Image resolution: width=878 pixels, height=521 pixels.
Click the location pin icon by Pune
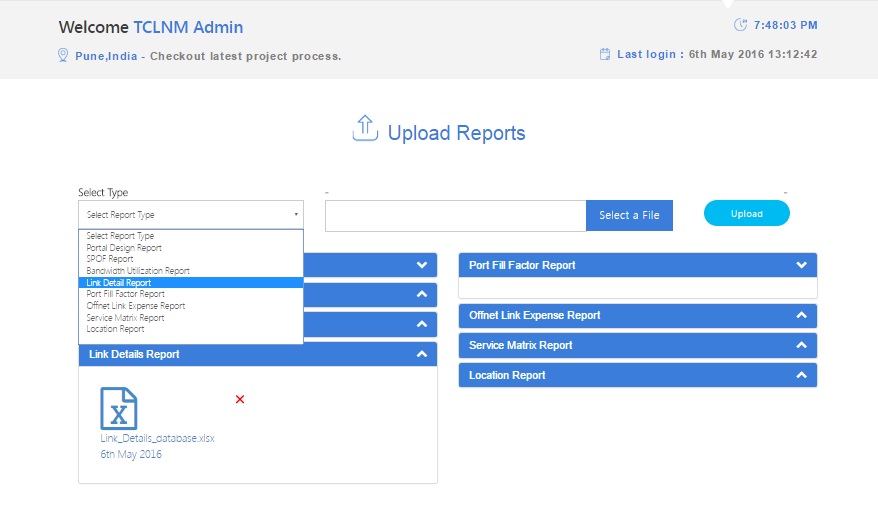click(63, 55)
